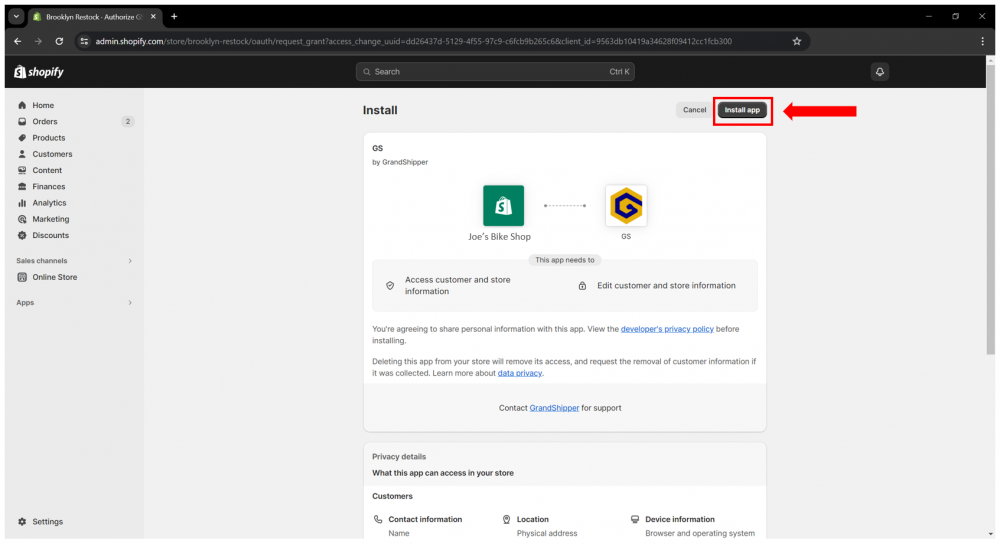The image size is (1000, 544).
Task: Click the GrandShipper support link
Action: [554, 408]
